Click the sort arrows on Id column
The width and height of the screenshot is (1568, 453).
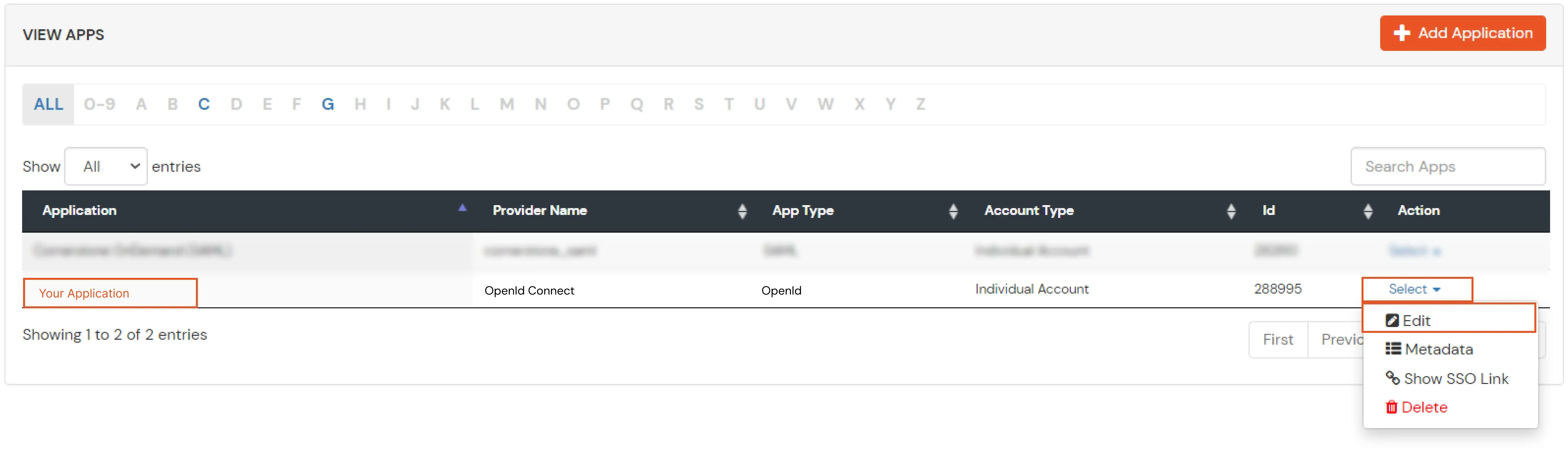coord(1369,211)
